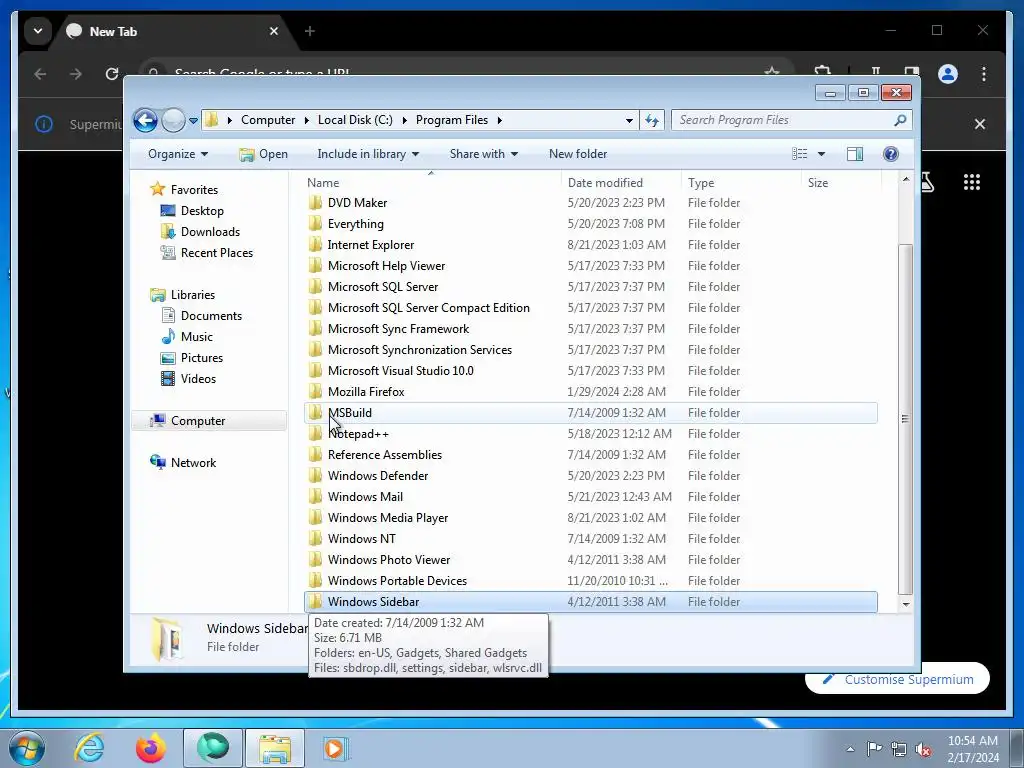This screenshot has height=768, width=1024.
Task: Select Libraries in navigation pane
Action: [192, 295]
